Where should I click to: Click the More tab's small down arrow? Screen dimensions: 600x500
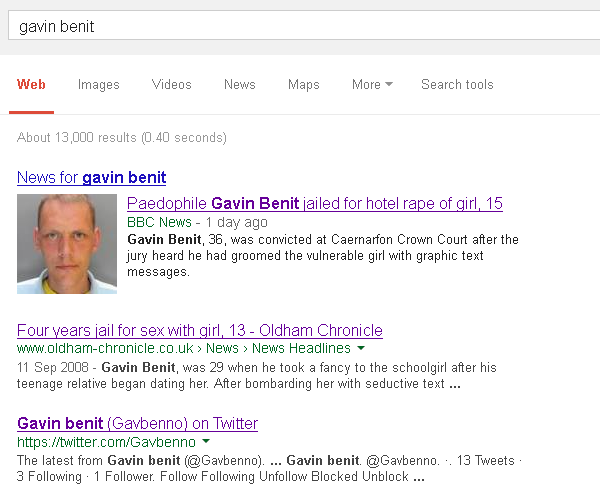pyautogui.click(x=389, y=84)
